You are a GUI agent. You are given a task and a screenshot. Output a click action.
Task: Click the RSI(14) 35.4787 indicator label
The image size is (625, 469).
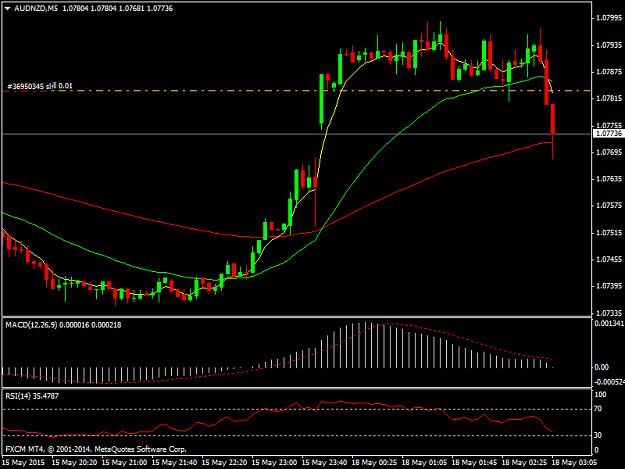click(32, 396)
